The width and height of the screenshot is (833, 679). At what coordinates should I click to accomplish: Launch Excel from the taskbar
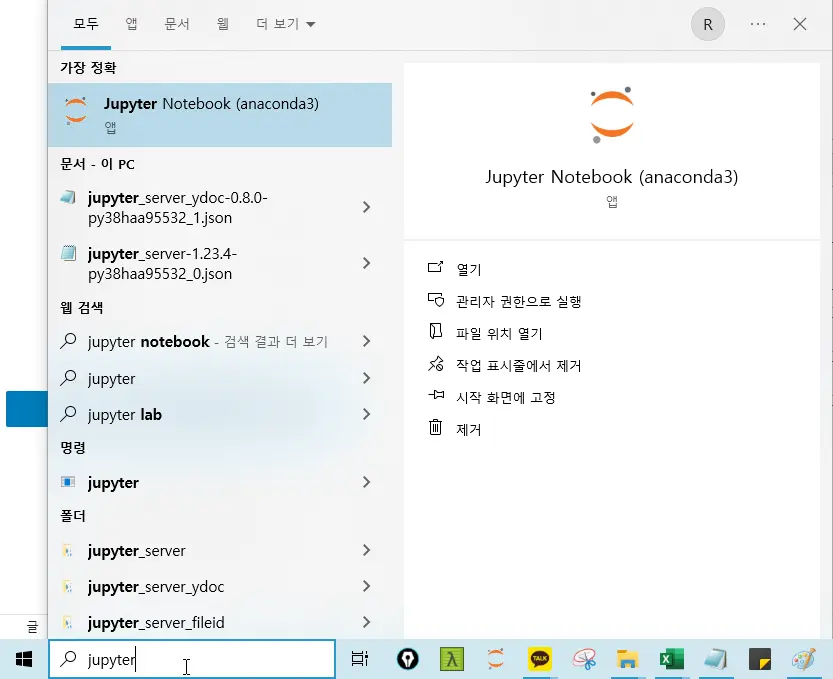pos(672,659)
